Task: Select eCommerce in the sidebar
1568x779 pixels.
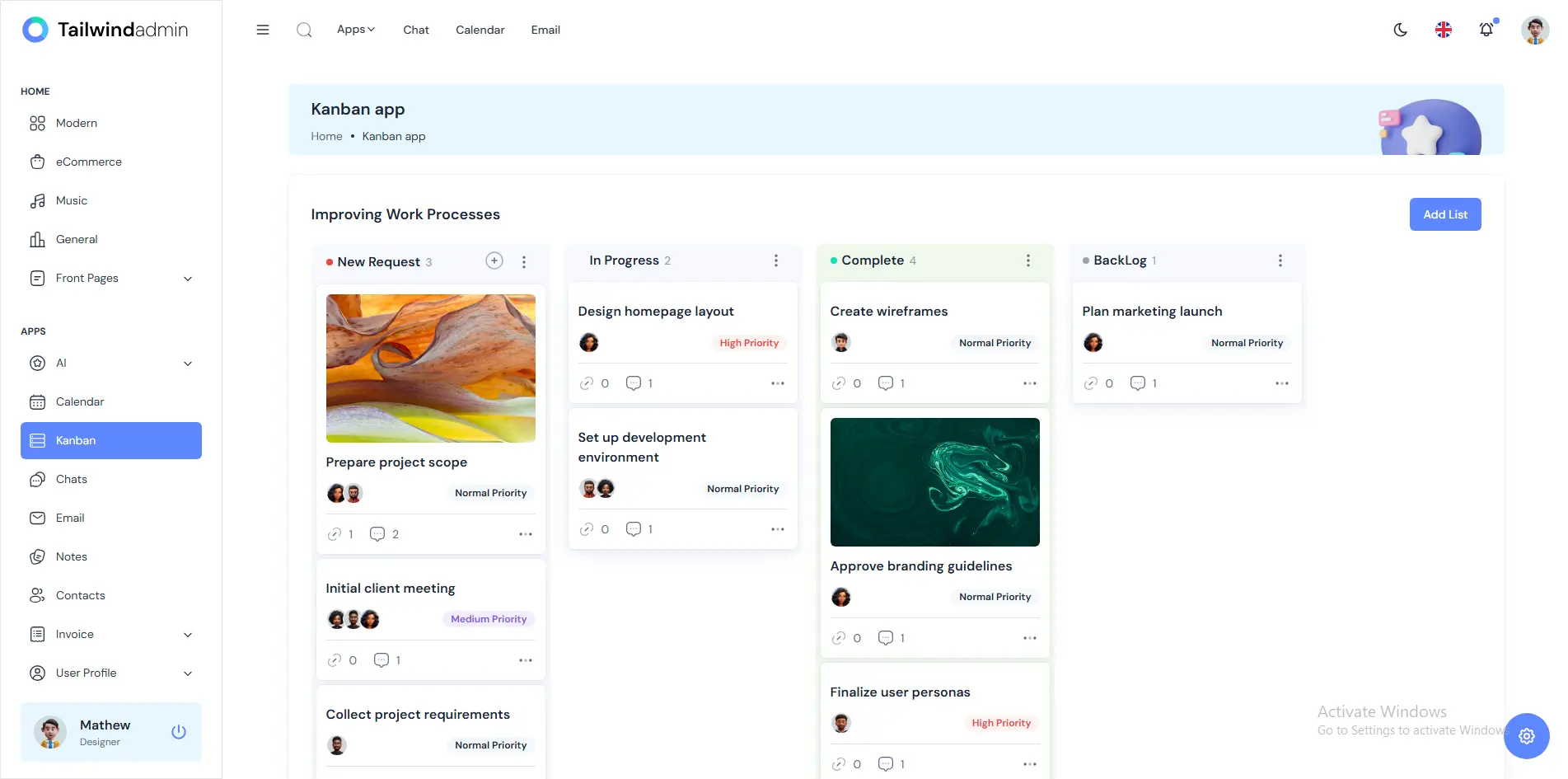Action: [x=111, y=162]
